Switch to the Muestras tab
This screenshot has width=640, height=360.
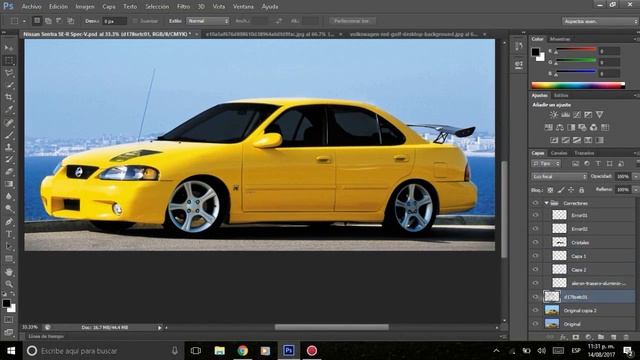560,39
